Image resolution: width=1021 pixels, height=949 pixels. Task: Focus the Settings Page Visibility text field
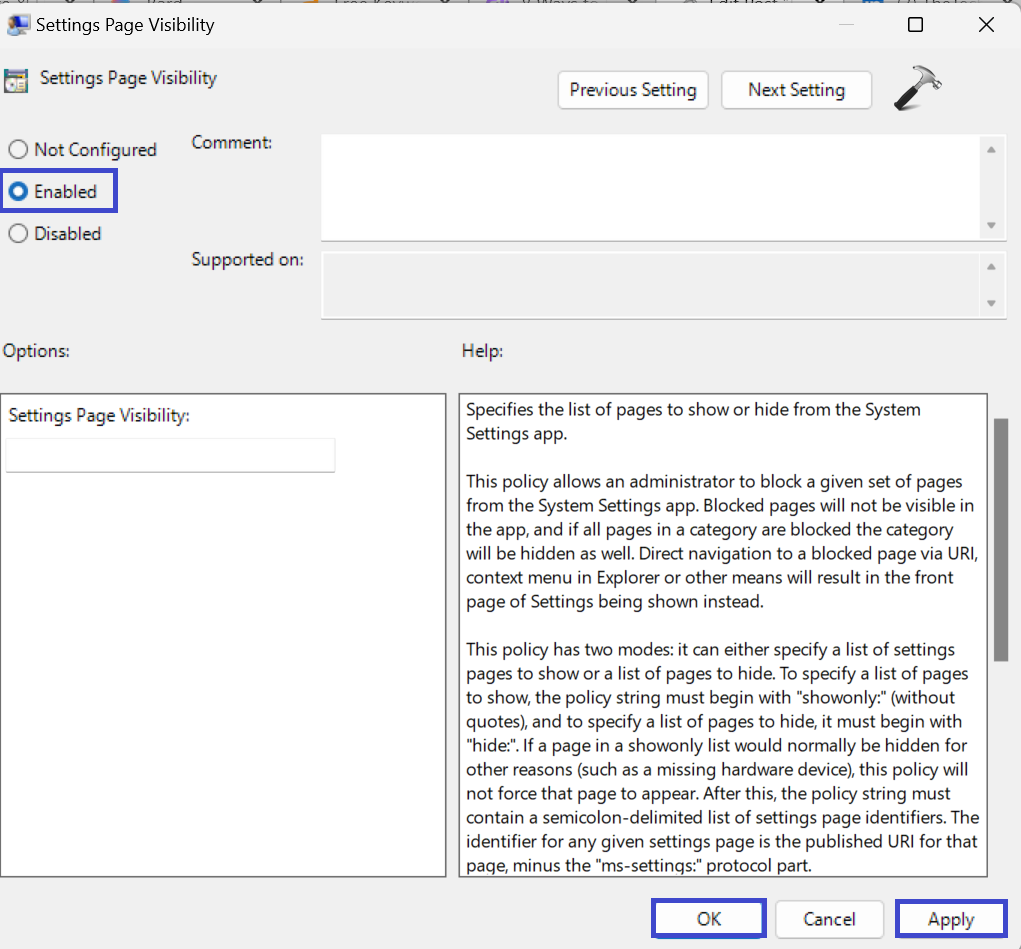(x=170, y=455)
